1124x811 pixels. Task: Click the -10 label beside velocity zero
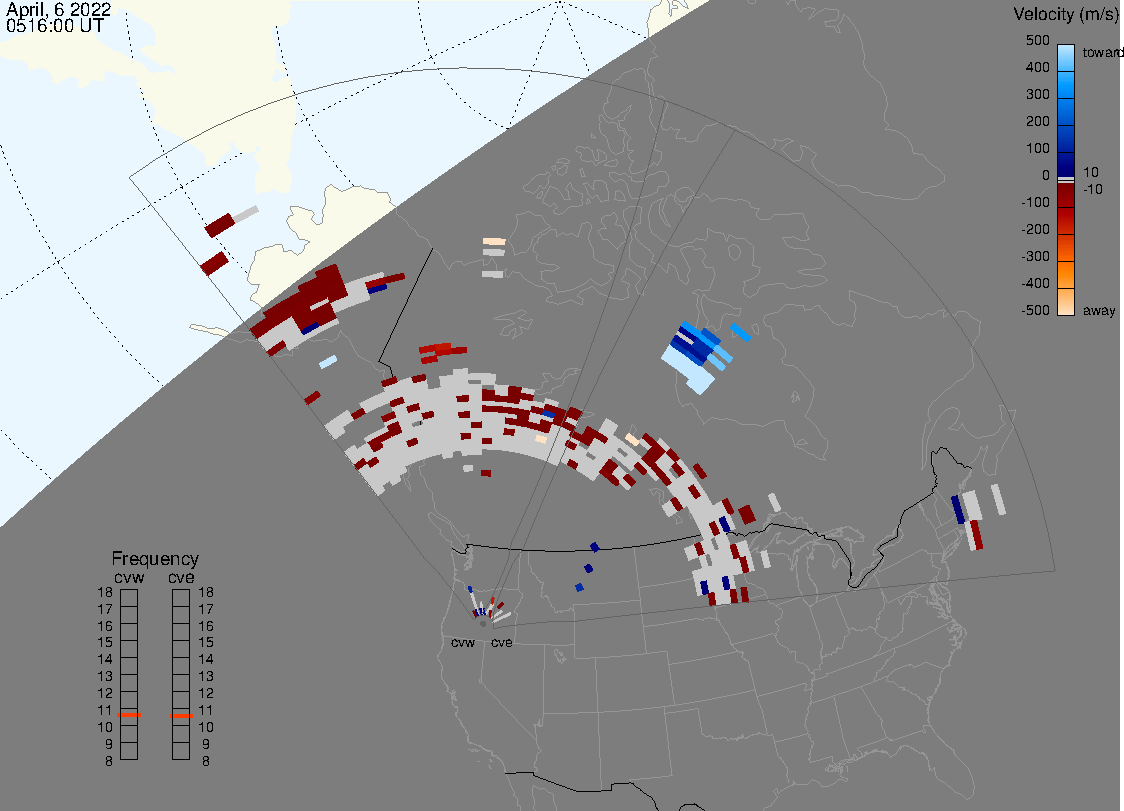(1092, 189)
